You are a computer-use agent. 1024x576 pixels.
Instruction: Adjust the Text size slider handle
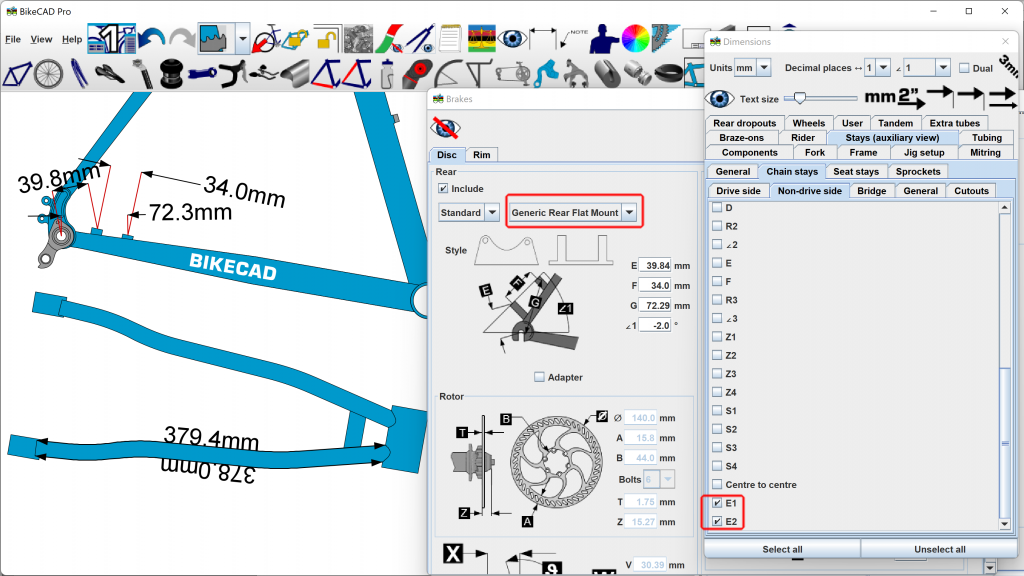(799, 99)
